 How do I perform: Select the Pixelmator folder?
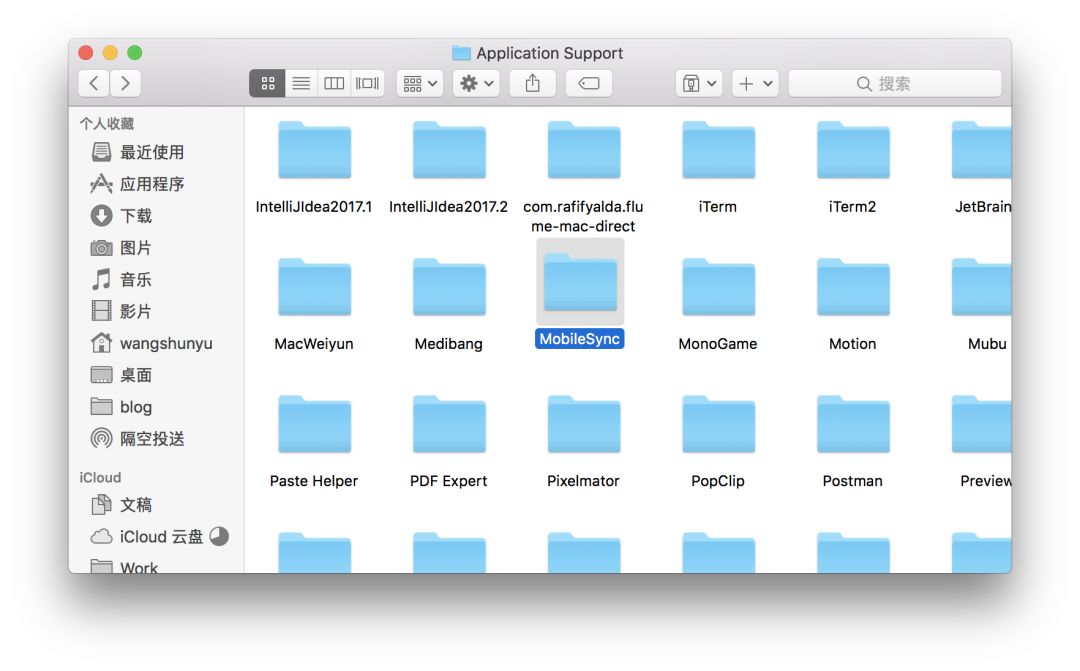[583, 442]
